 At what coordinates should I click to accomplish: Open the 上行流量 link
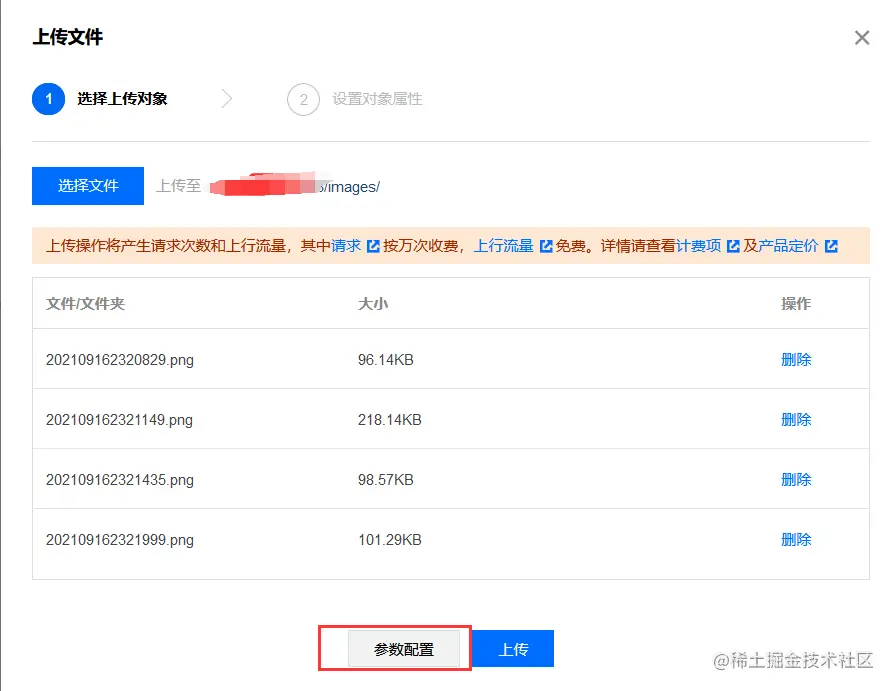tap(503, 246)
